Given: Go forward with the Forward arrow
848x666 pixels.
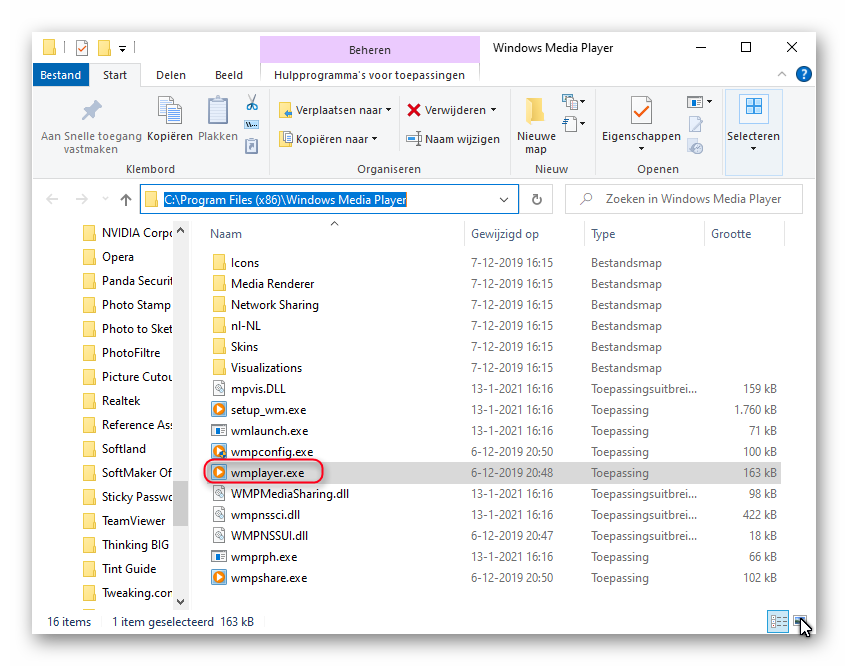Looking at the screenshot, I should [82, 200].
